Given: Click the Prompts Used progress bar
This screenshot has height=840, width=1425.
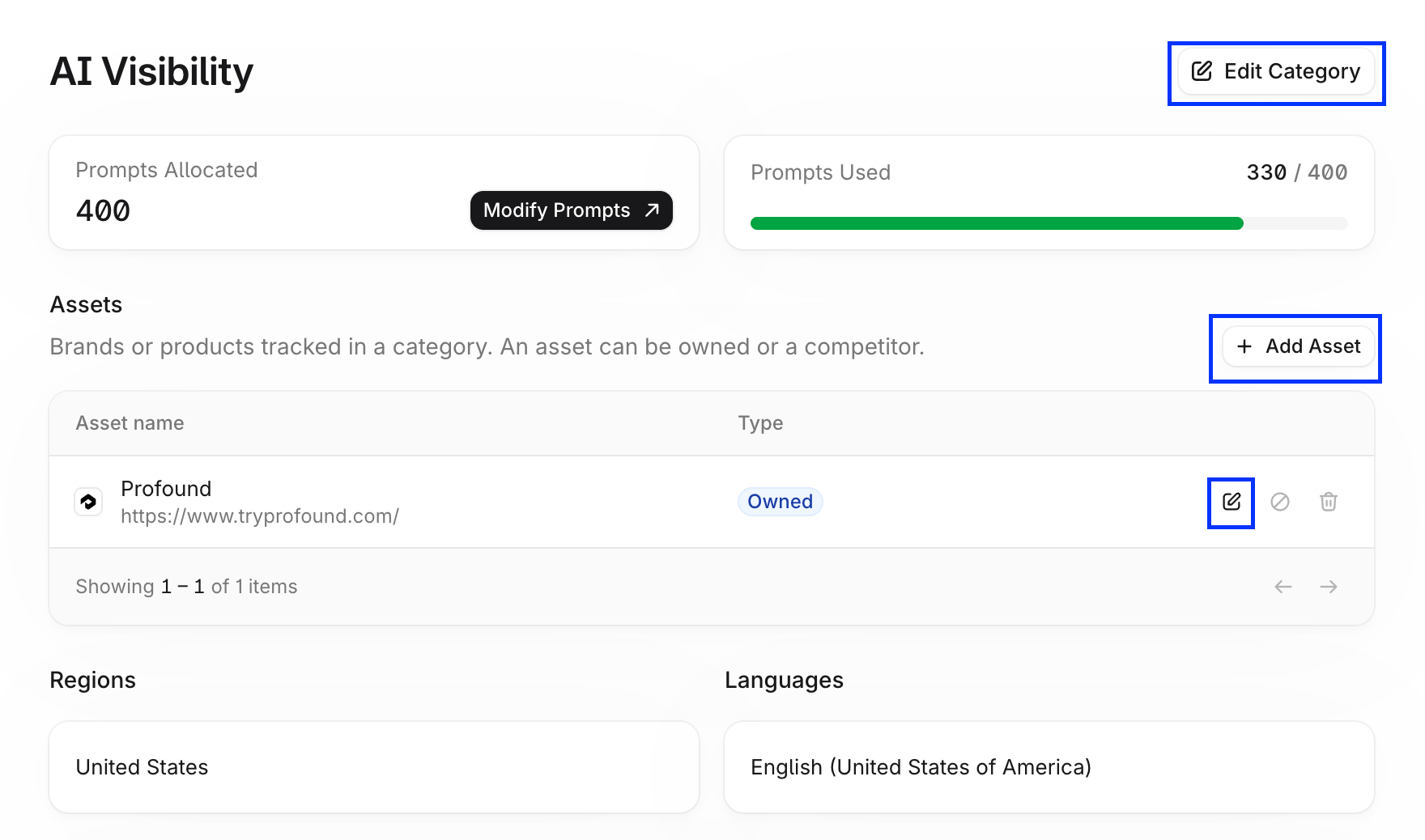Looking at the screenshot, I should point(1049,223).
